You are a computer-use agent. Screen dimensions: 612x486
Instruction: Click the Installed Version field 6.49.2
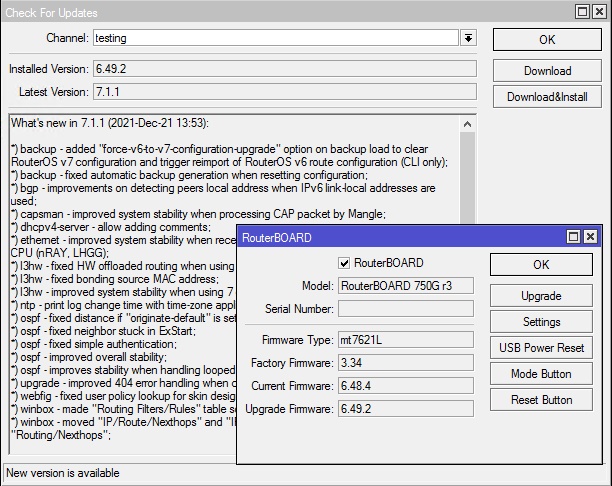coord(285,69)
